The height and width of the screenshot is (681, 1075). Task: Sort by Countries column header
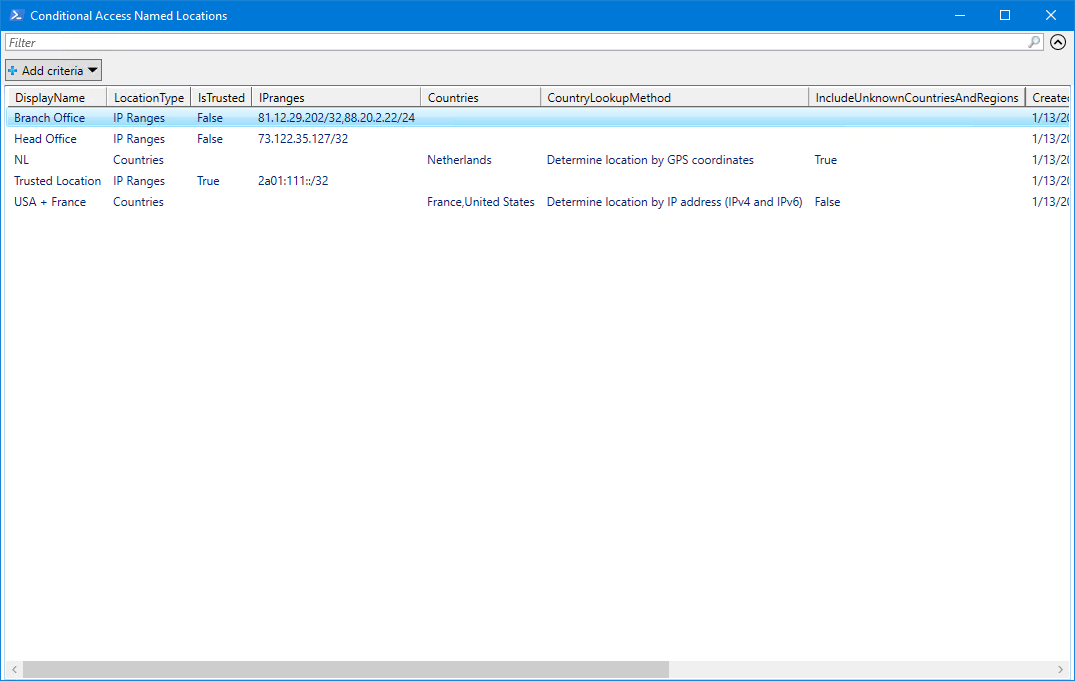click(x=453, y=98)
